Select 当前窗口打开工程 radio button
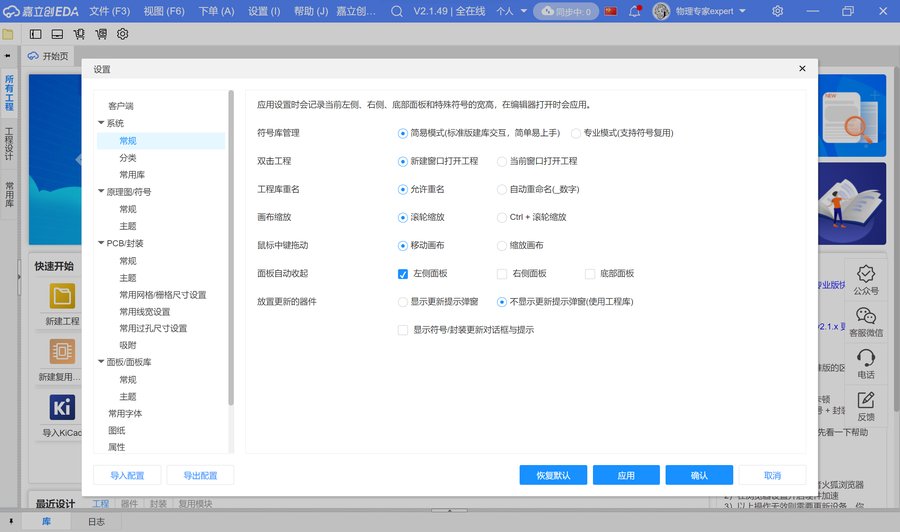The image size is (900, 532). (x=502, y=161)
